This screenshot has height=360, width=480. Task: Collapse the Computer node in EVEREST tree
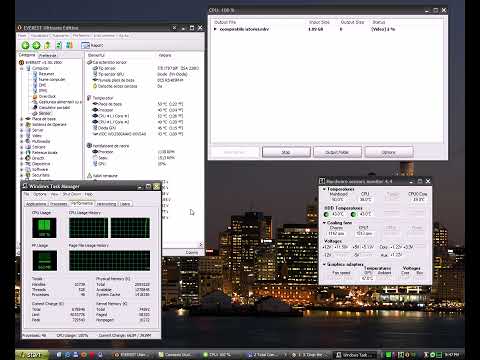point(22,68)
